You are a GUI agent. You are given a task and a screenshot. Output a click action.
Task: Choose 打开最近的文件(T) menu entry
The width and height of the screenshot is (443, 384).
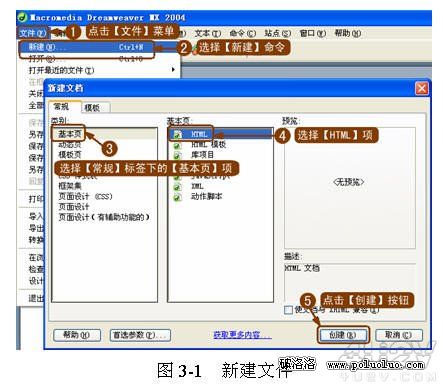click(x=100, y=70)
